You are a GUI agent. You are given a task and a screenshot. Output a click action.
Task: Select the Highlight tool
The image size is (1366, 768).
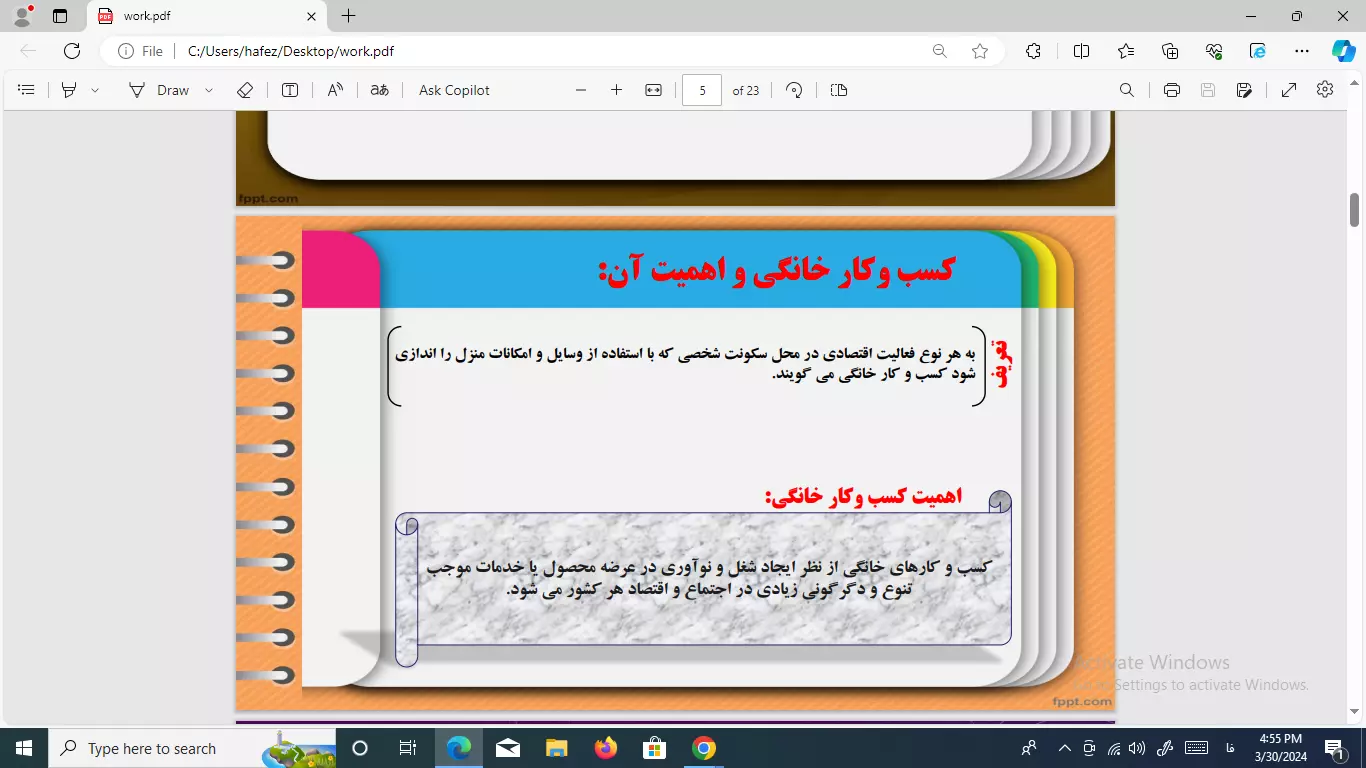point(69,90)
